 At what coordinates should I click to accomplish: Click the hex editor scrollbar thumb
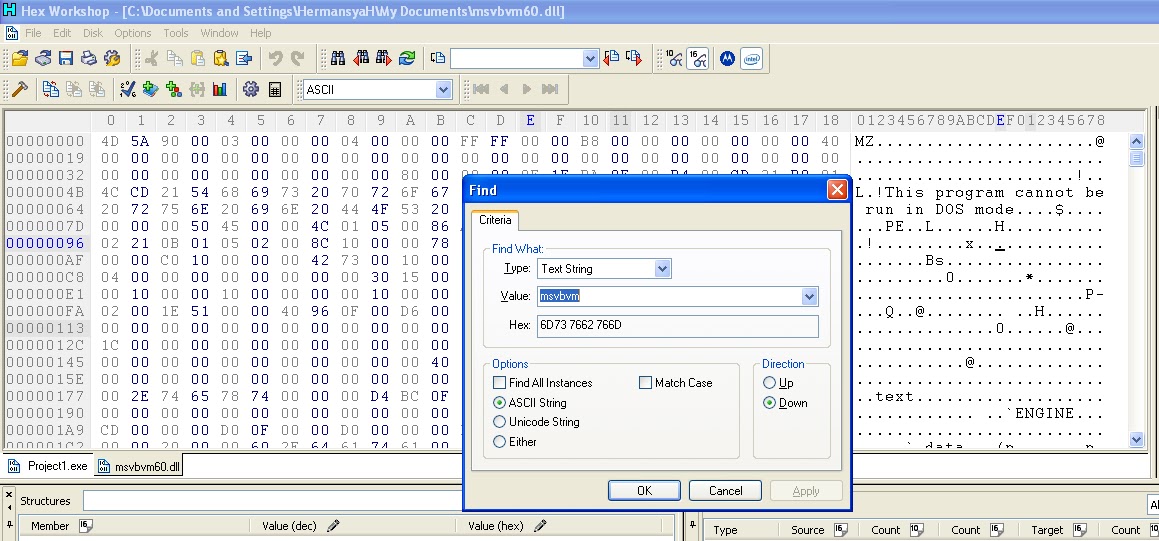[x=1137, y=158]
